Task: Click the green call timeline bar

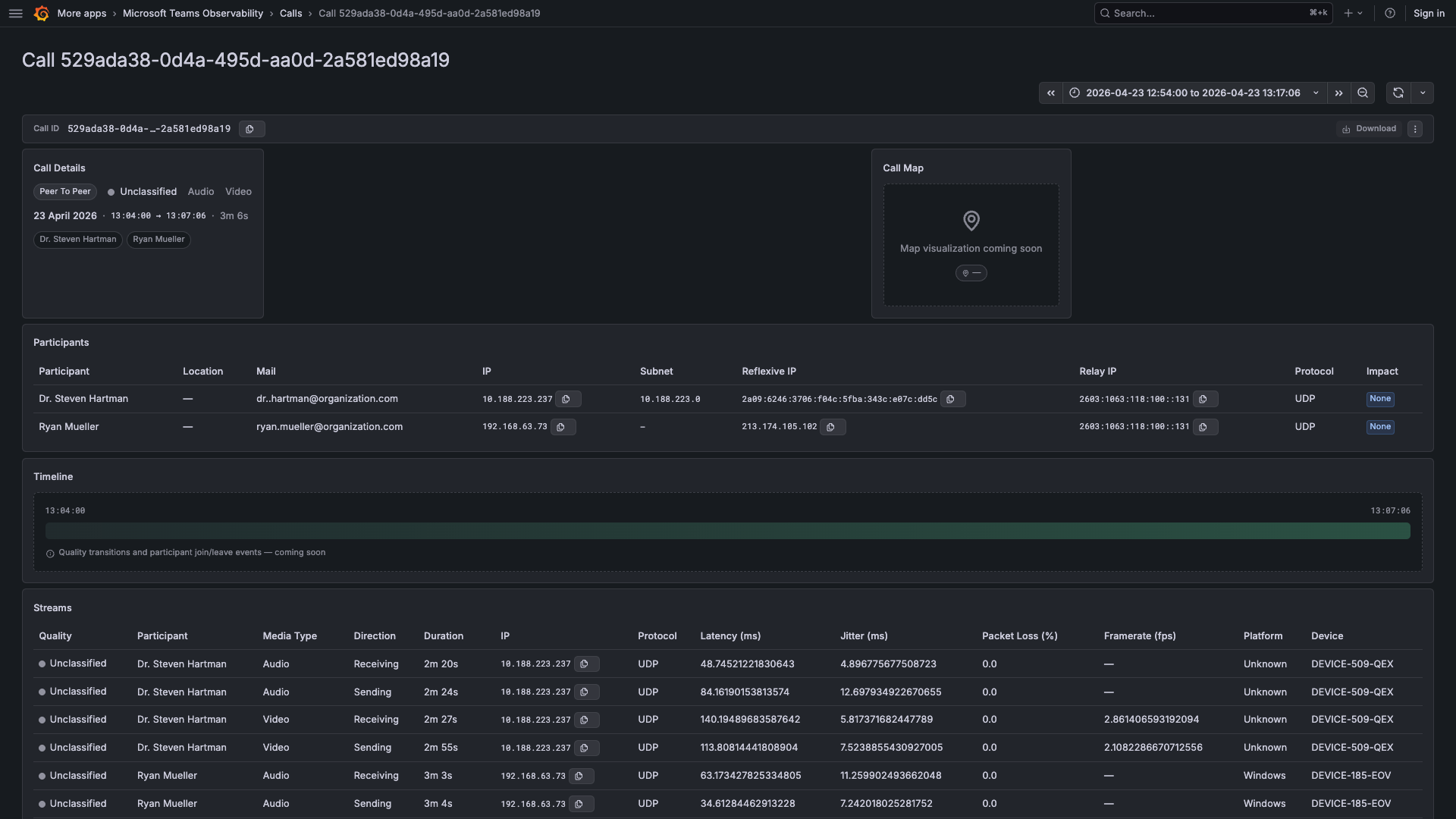Action: [x=727, y=531]
